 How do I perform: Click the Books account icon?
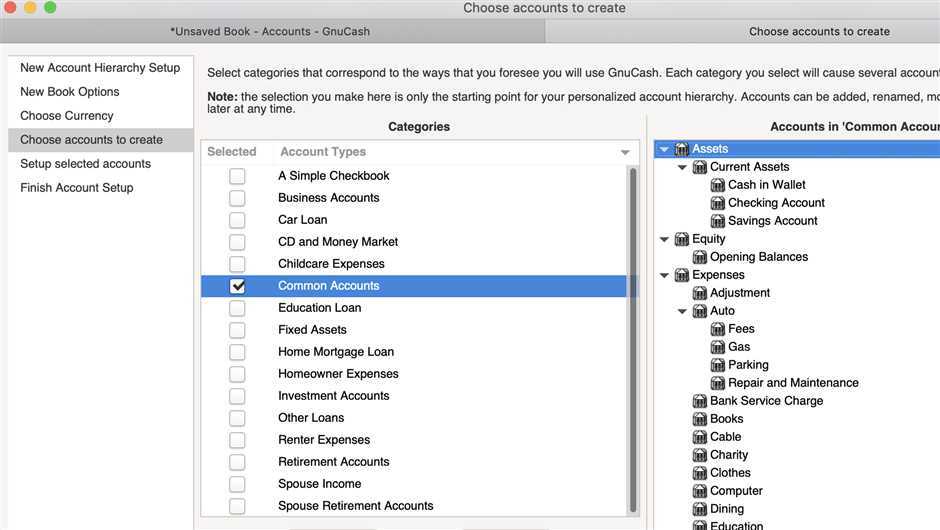(x=700, y=418)
